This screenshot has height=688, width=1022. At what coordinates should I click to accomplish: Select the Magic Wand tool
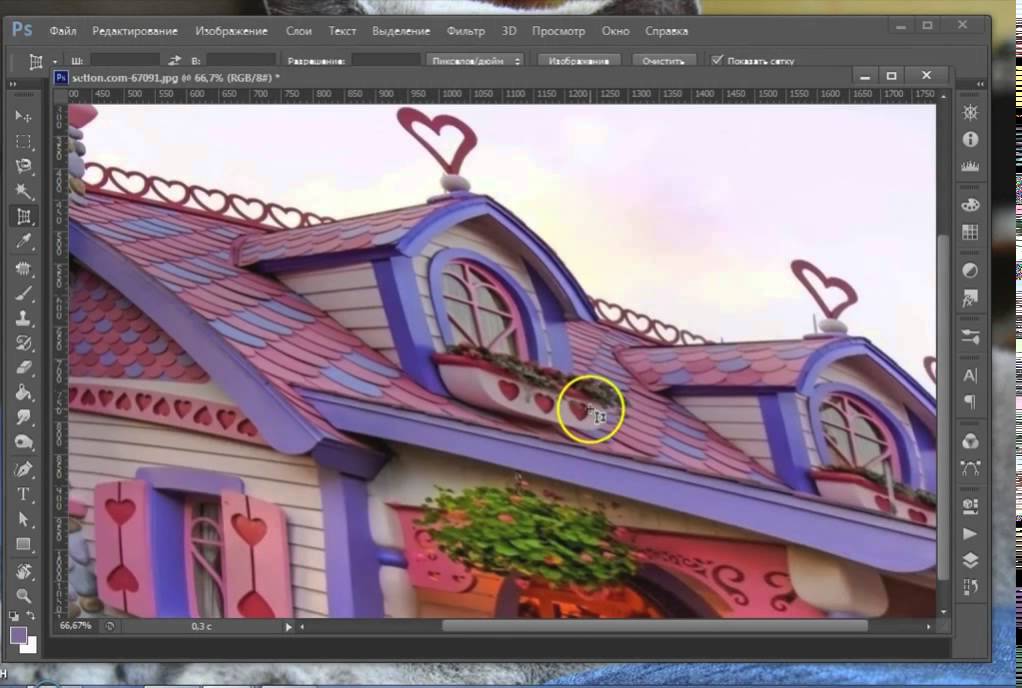pos(23,191)
